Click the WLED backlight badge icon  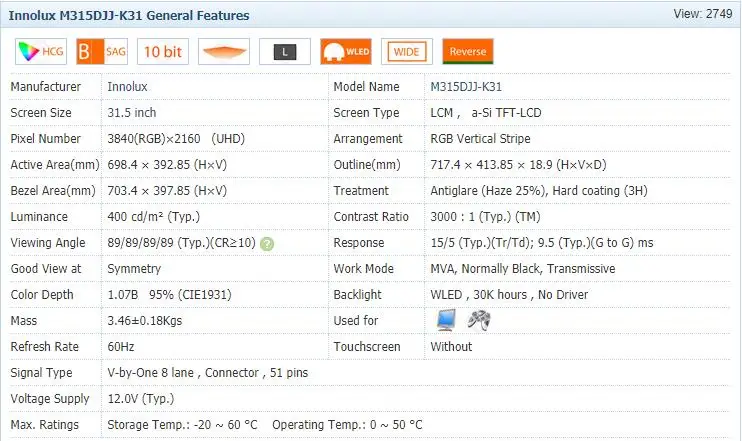(346, 52)
